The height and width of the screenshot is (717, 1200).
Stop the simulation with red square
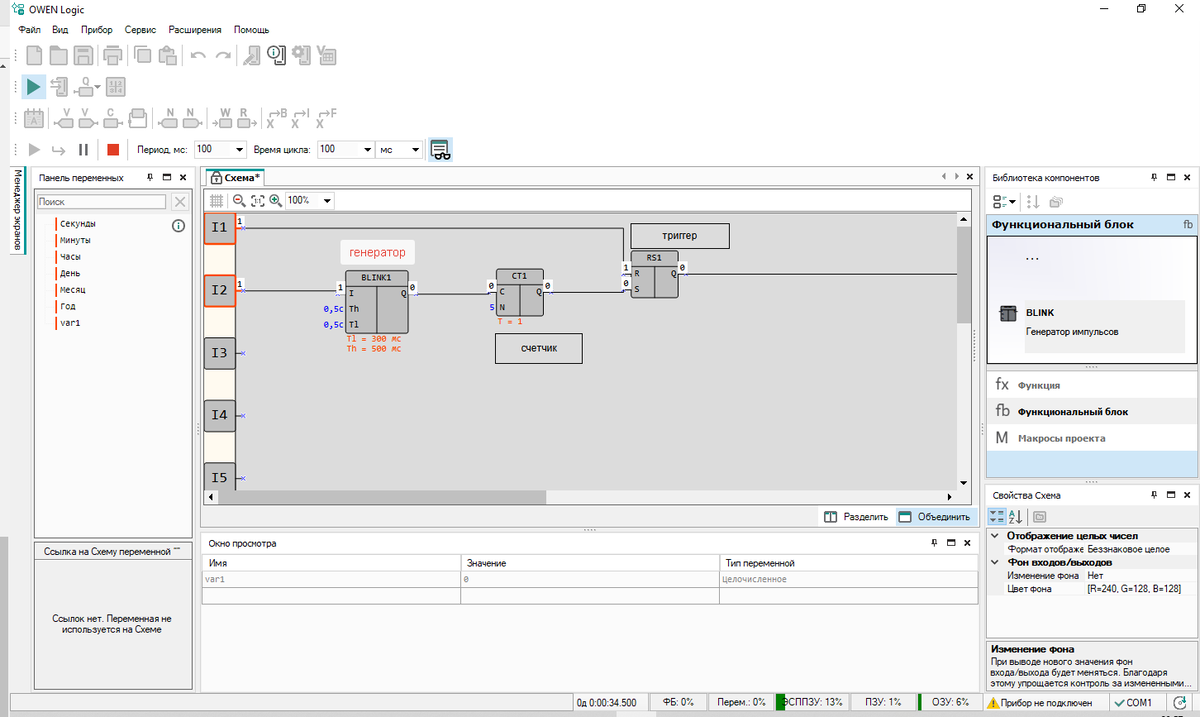pos(113,150)
